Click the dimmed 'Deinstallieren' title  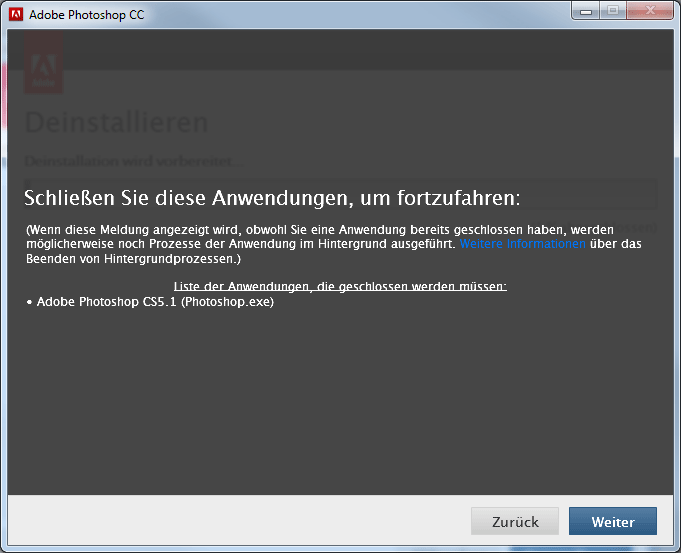(x=116, y=123)
